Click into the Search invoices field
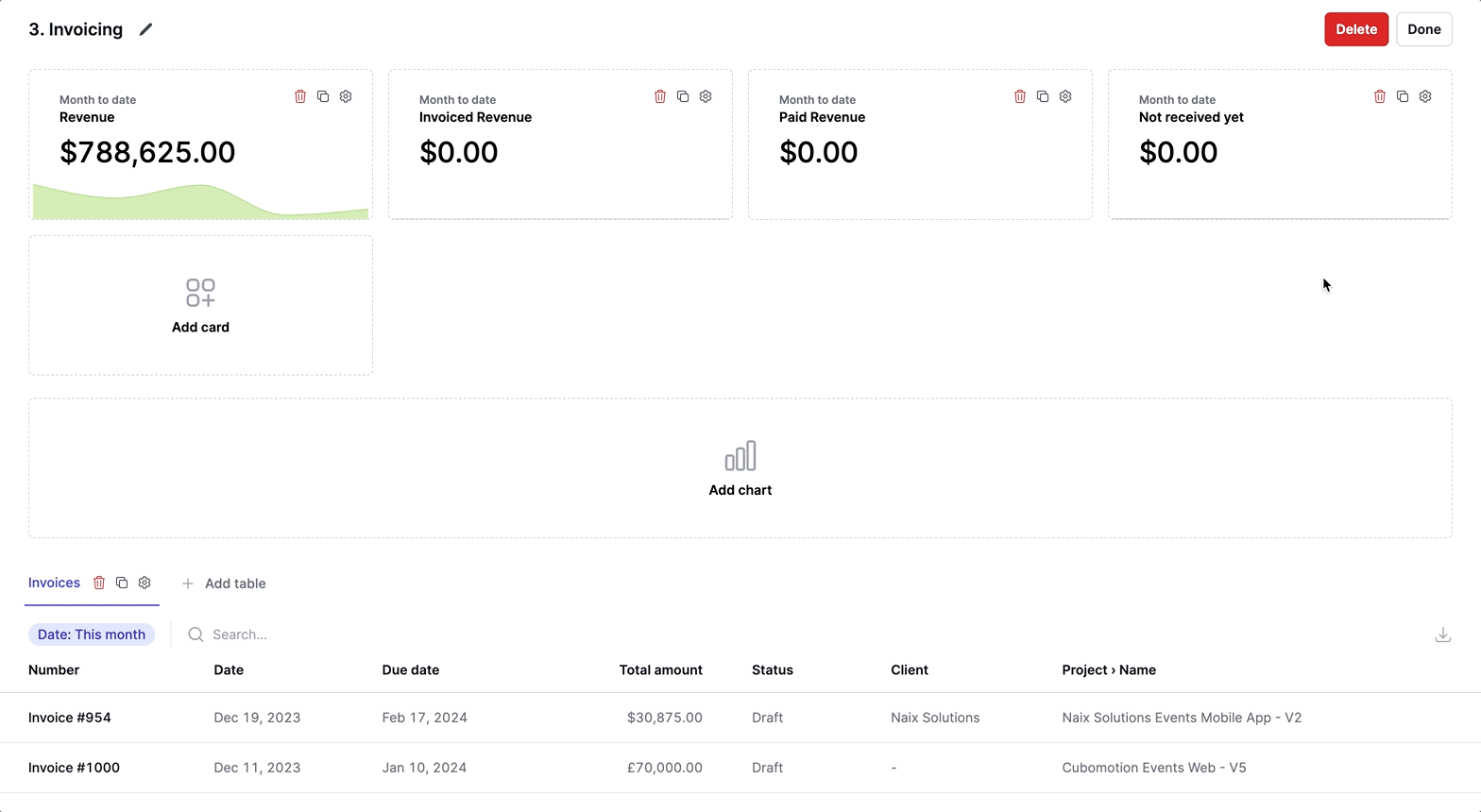The height and width of the screenshot is (812, 1481). click(x=283, y=634)
